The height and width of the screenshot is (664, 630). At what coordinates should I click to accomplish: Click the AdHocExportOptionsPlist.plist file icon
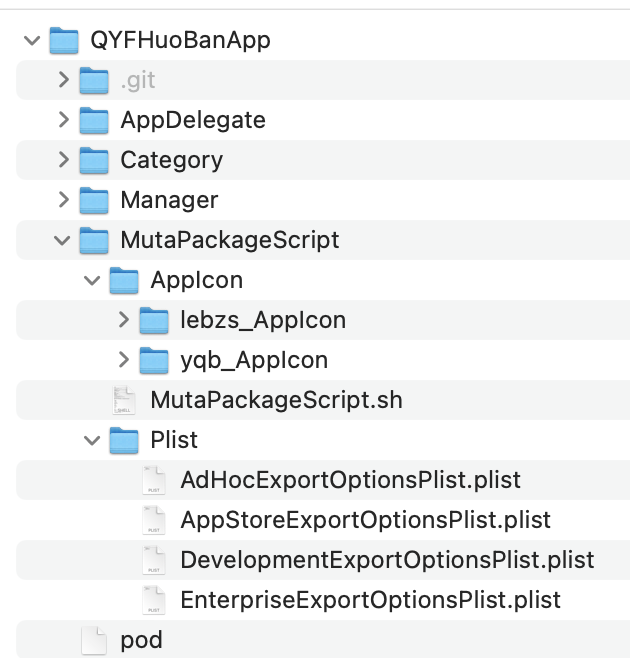pyautogui.click(x=154, y=480)
